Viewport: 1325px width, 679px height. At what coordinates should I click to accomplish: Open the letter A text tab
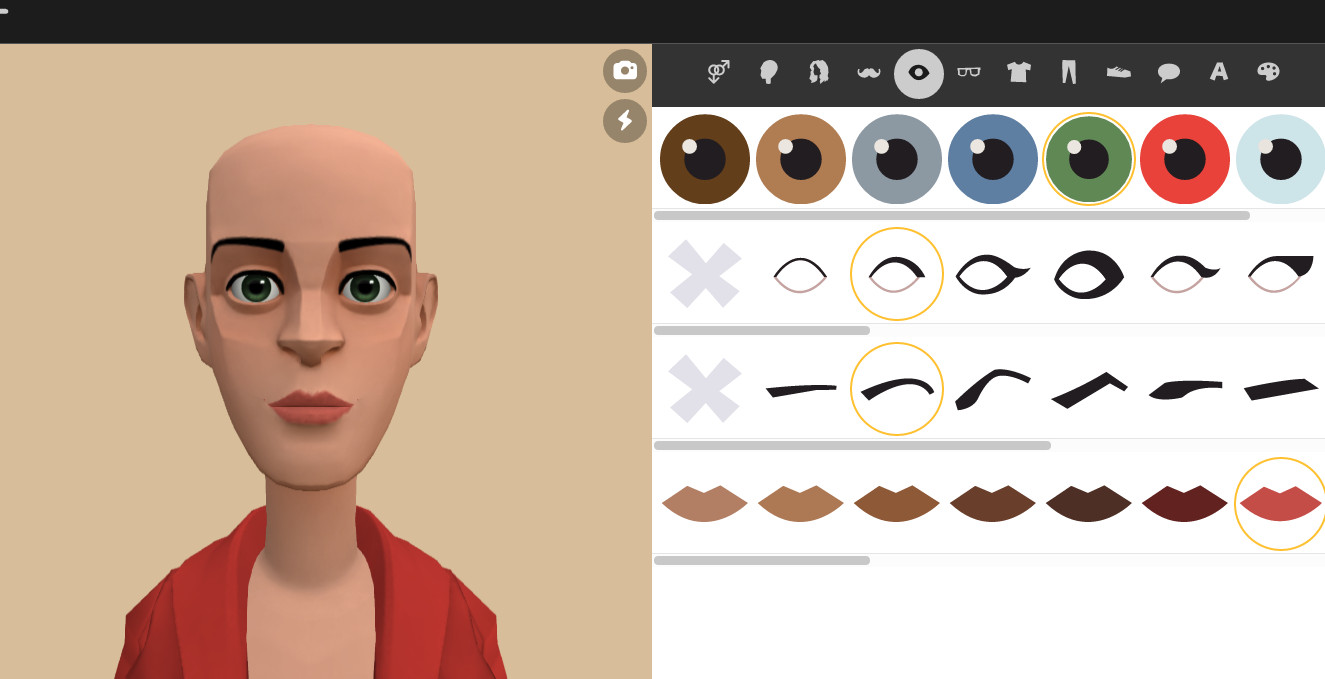1218,72
